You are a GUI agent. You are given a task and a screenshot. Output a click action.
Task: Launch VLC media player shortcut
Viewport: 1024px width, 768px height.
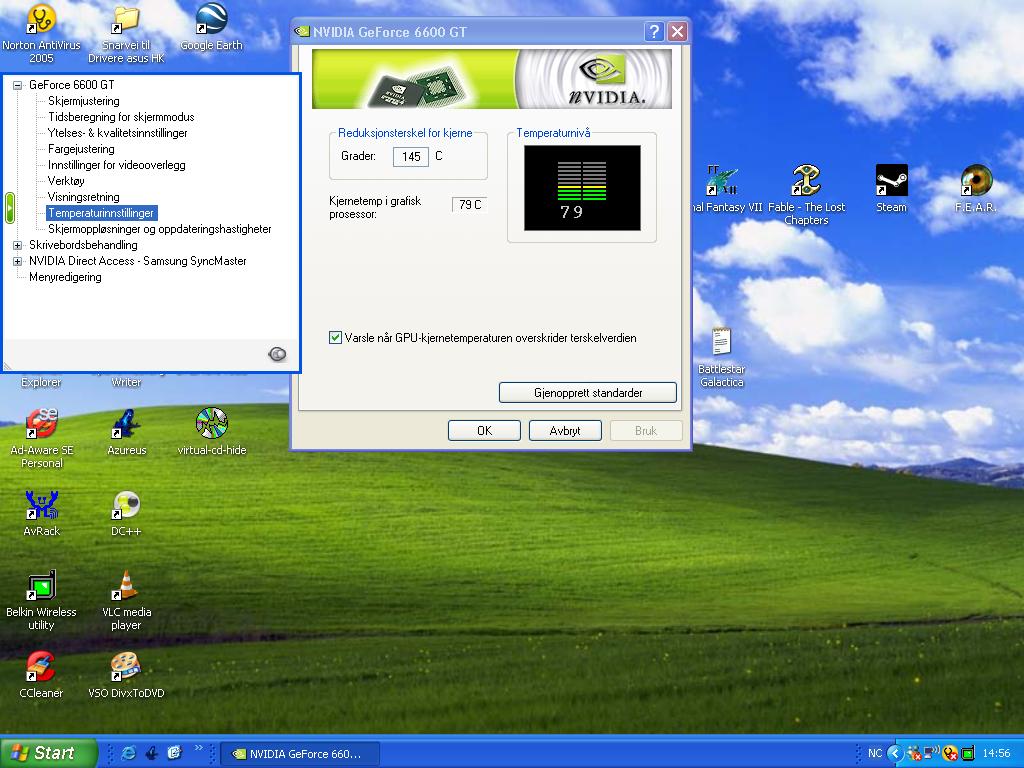126,600
